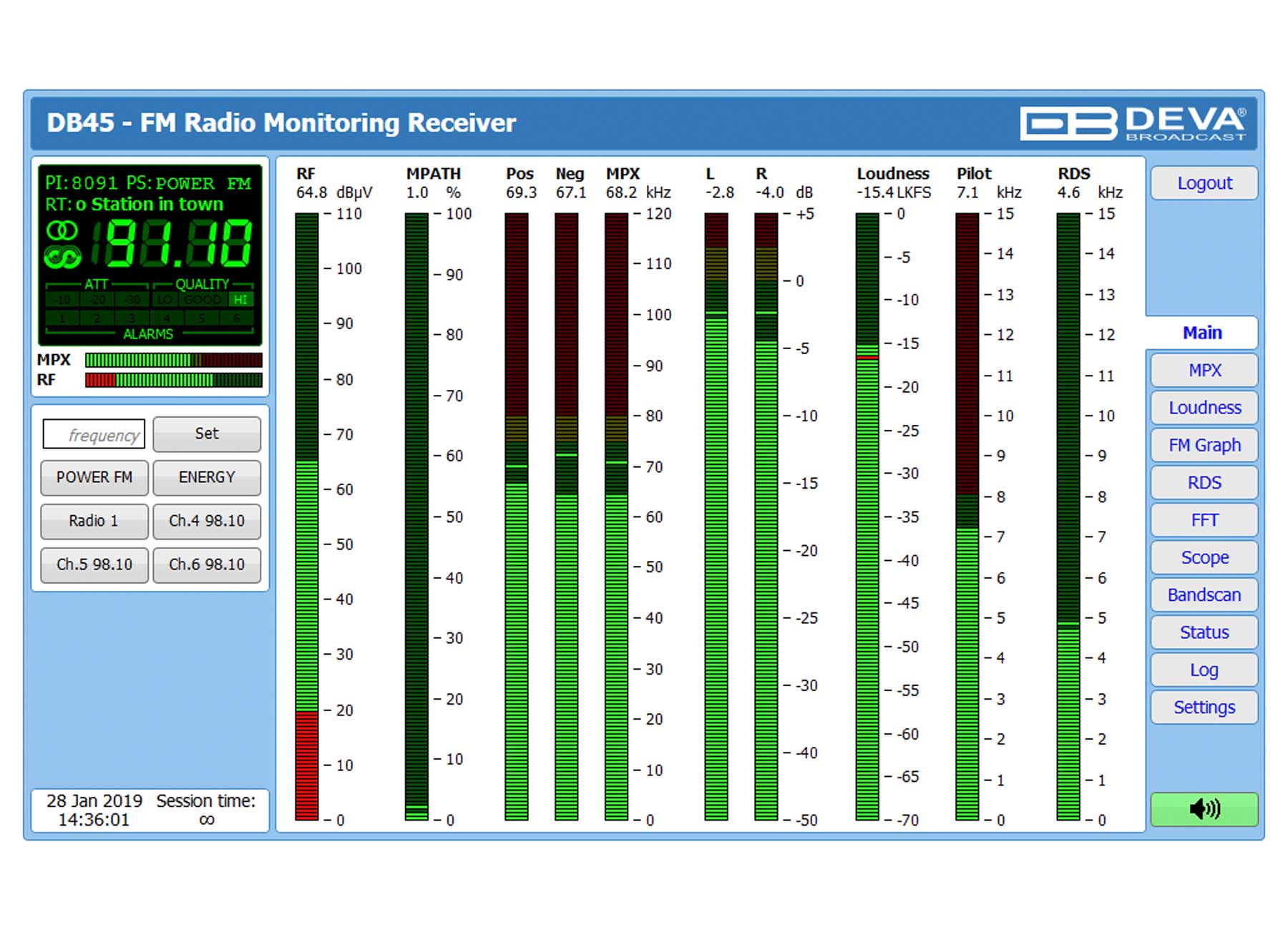
Task: Select the Ch.6 98.10 preset
Action: coord(207,565)
